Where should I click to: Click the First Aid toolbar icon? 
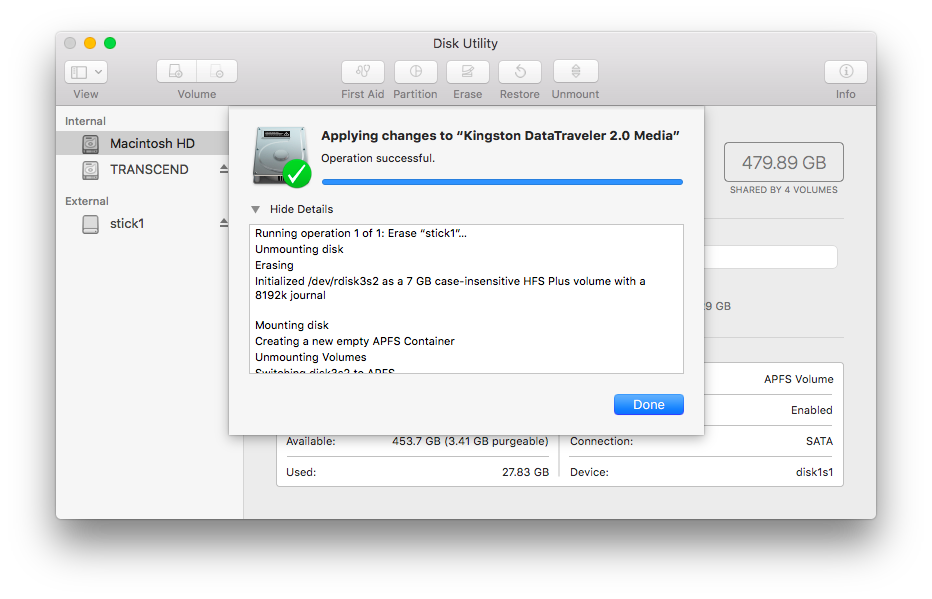(362, 72)
